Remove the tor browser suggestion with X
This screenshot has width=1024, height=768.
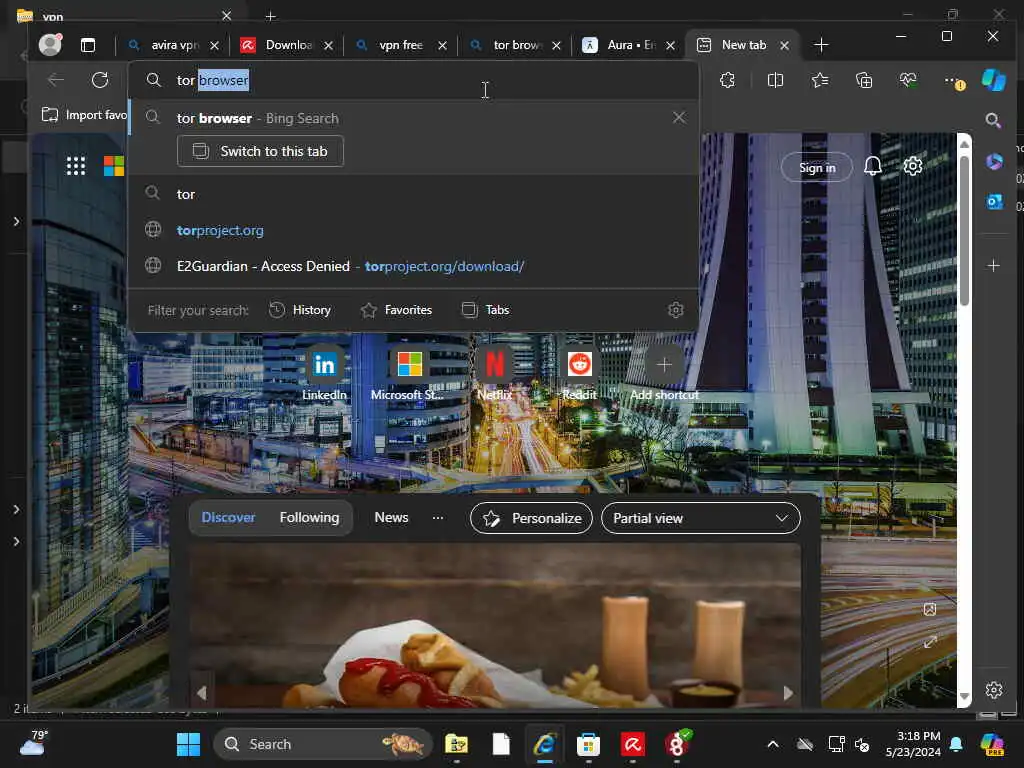pyautogui.click(x=679, y=118)
